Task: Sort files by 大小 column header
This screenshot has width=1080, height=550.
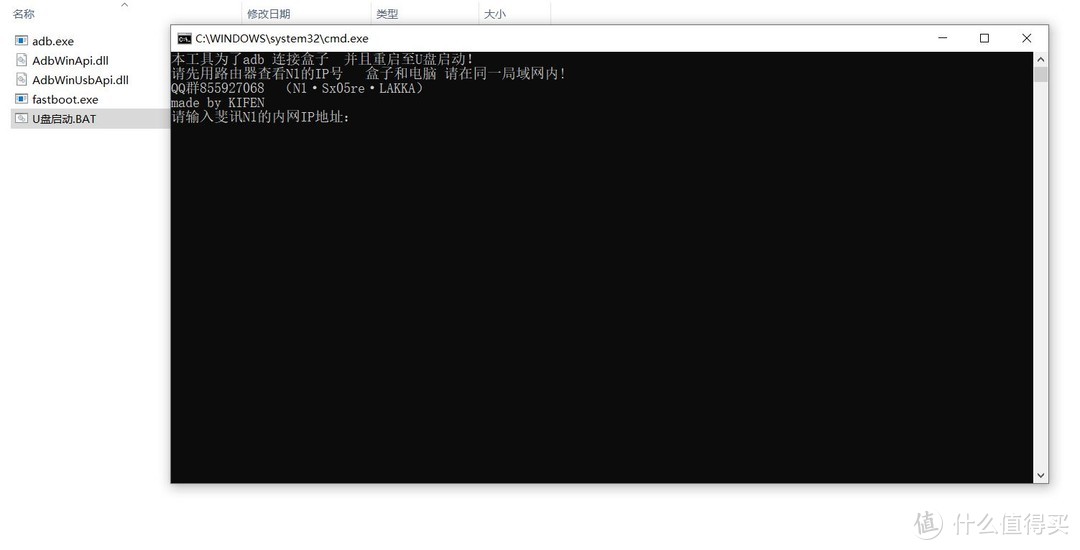Action: pyautogui.click(x=495, y=14)
